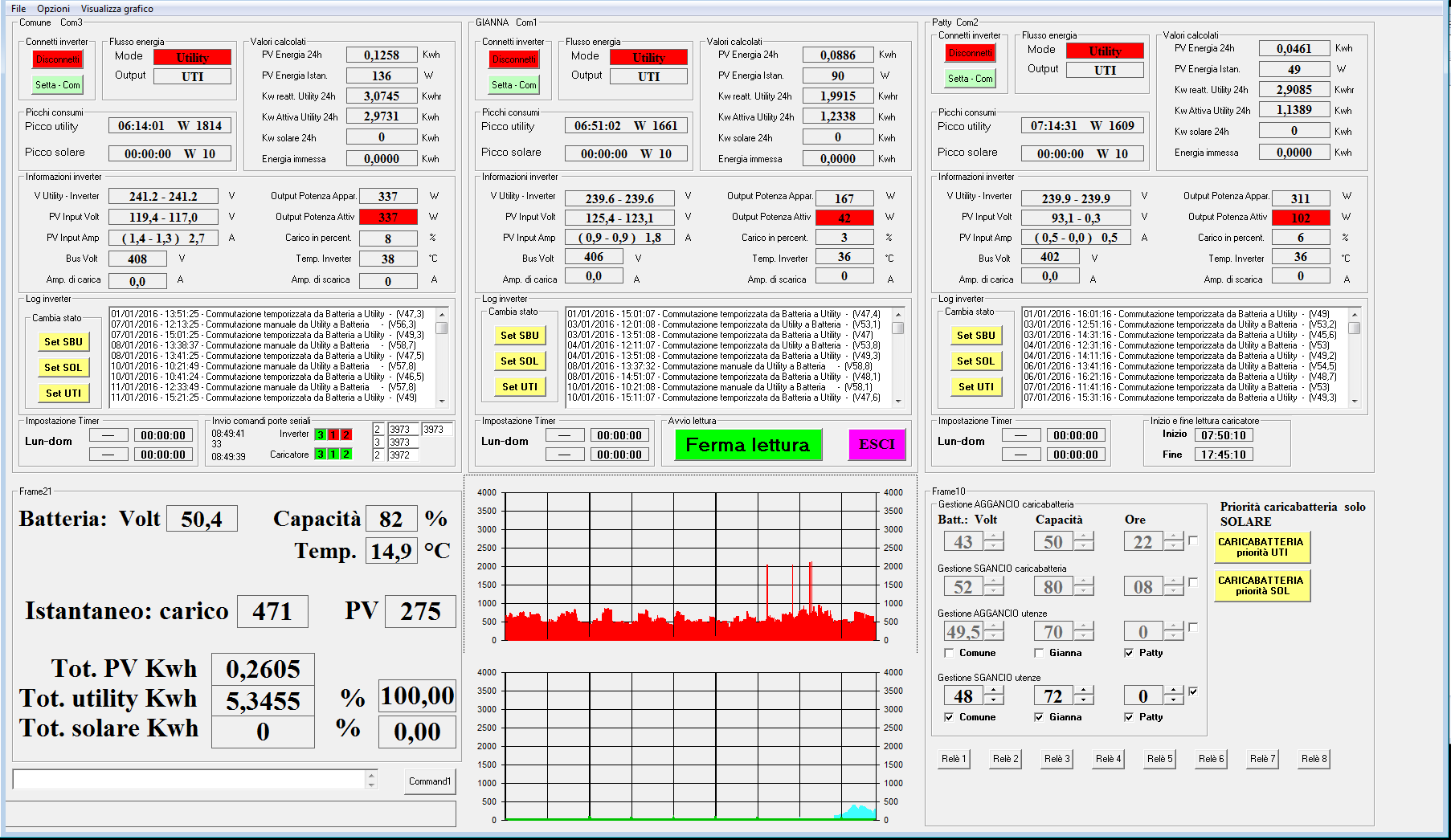Uncheck Gianna checkbox under SGANCIO utenze
The width and height of the screenshot is (1451, 840).
pyautogui.click(x=1039, y=717)
